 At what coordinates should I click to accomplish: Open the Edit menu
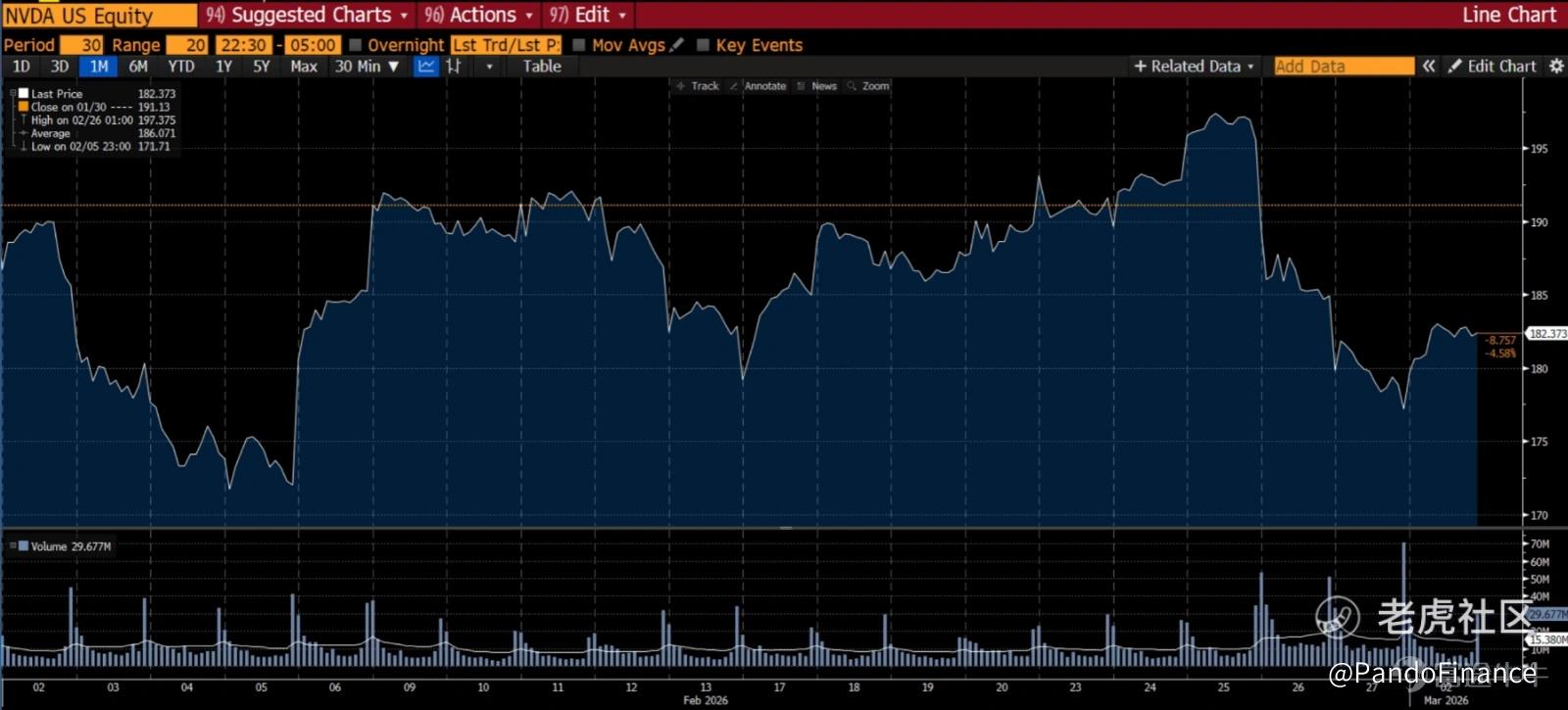588,15
